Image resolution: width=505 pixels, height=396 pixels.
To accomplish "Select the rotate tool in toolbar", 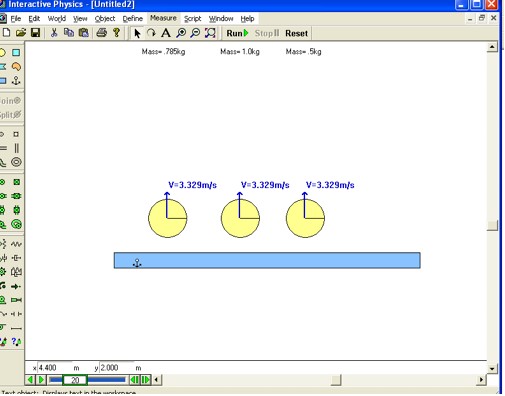I will (x=151, y=33).
